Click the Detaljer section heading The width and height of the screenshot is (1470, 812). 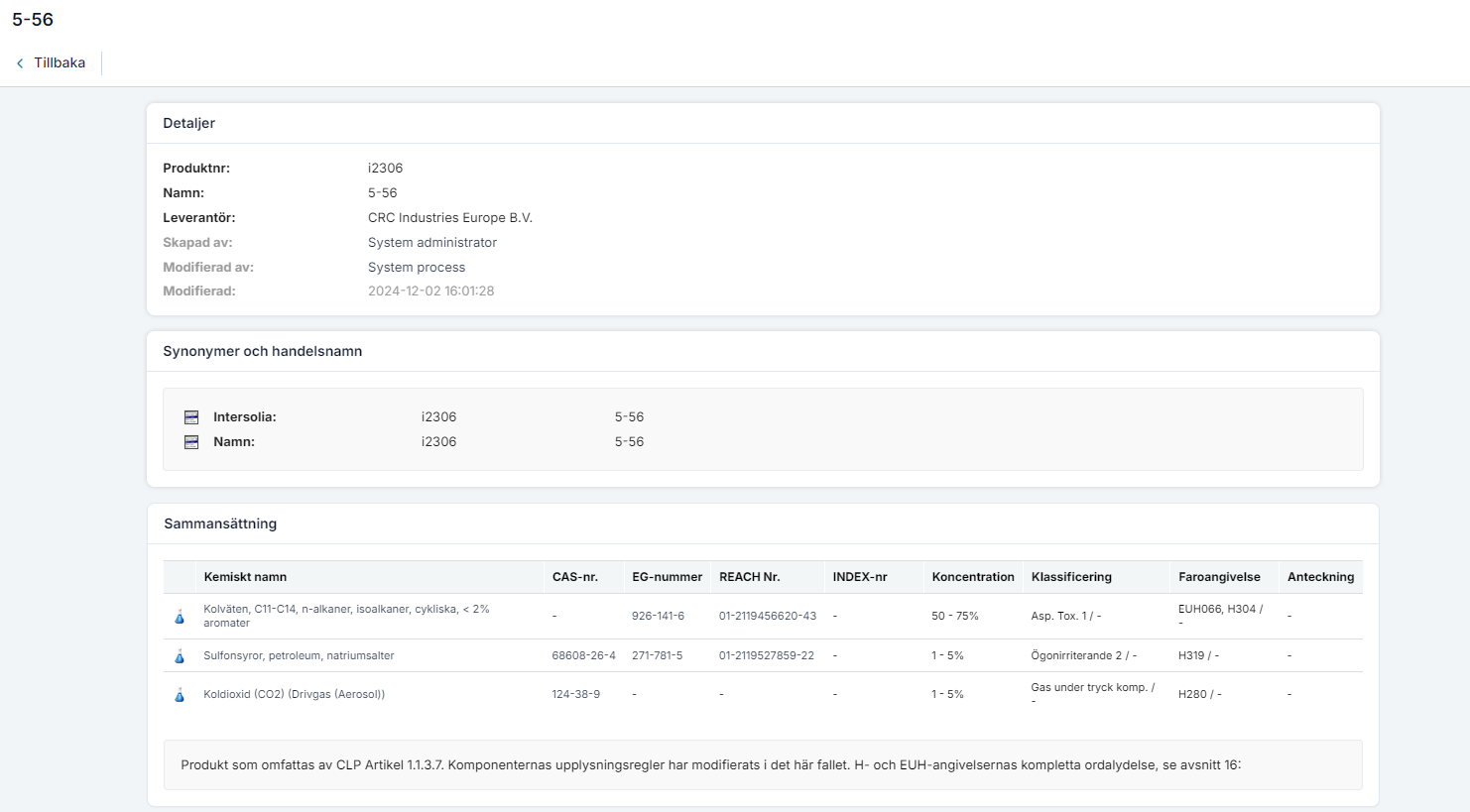(188, 123)
